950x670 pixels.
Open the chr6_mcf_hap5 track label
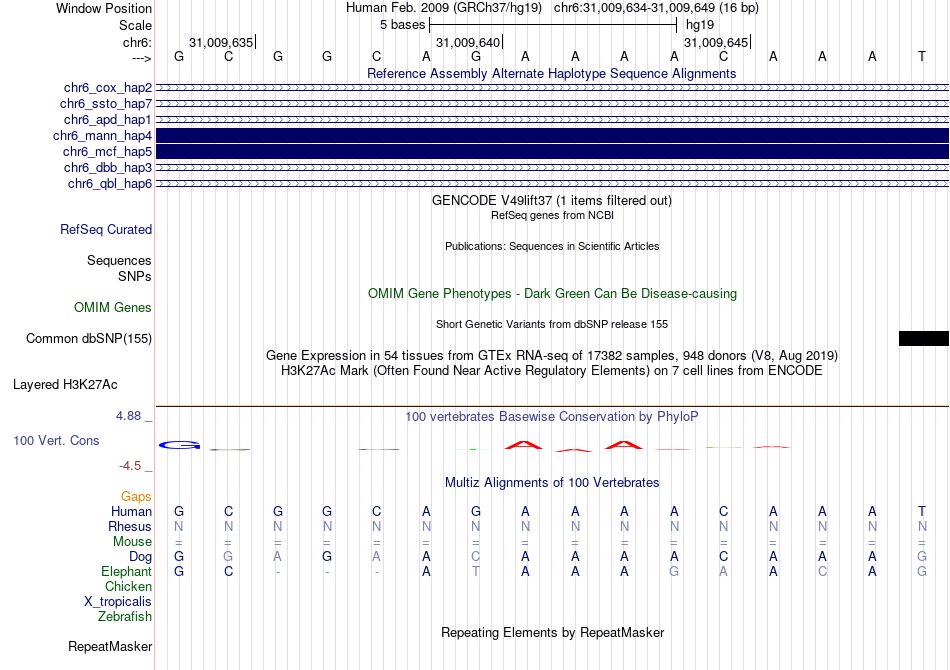click(x=107, y=151)
